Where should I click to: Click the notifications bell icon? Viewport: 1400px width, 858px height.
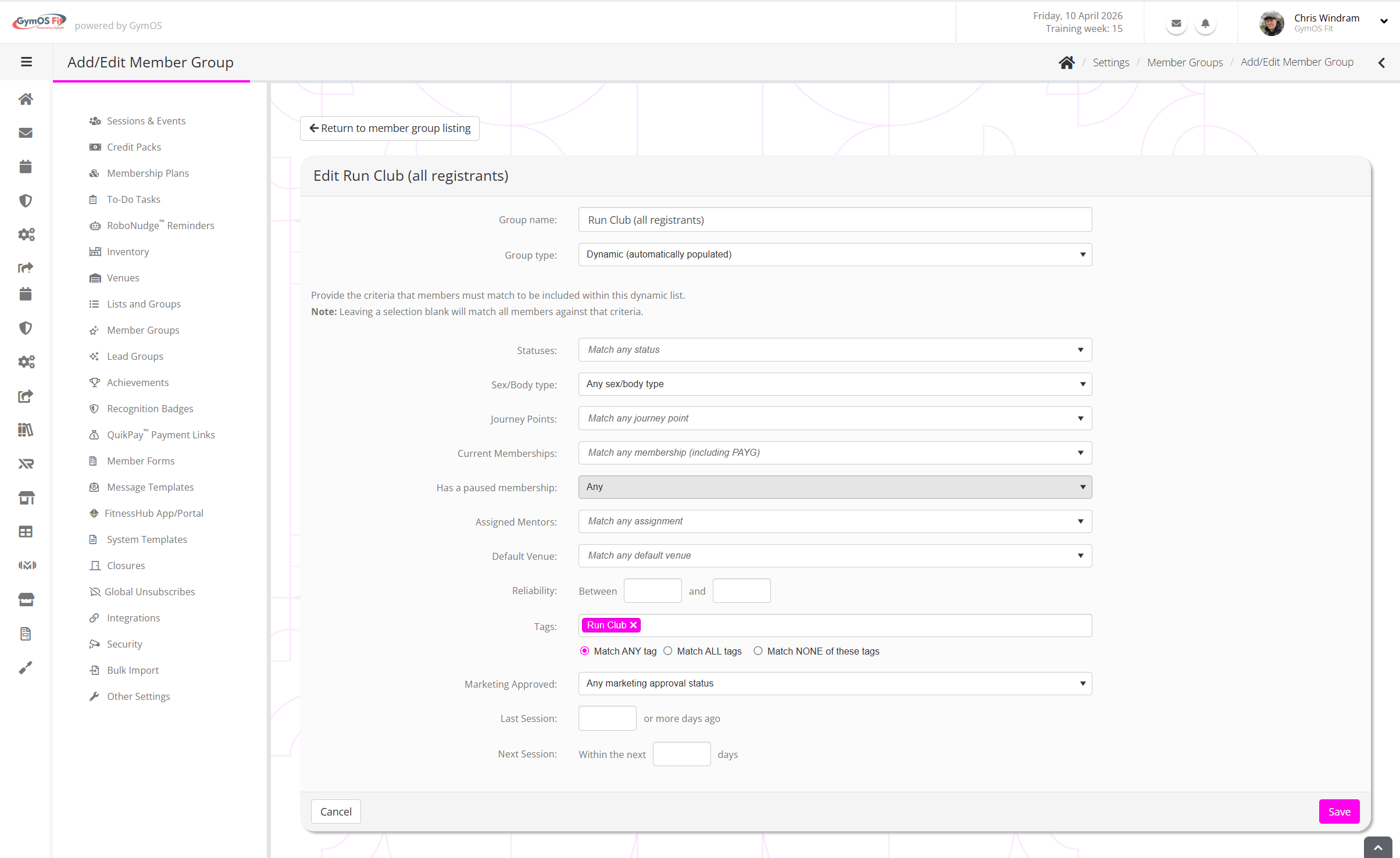coord(1205,24)
